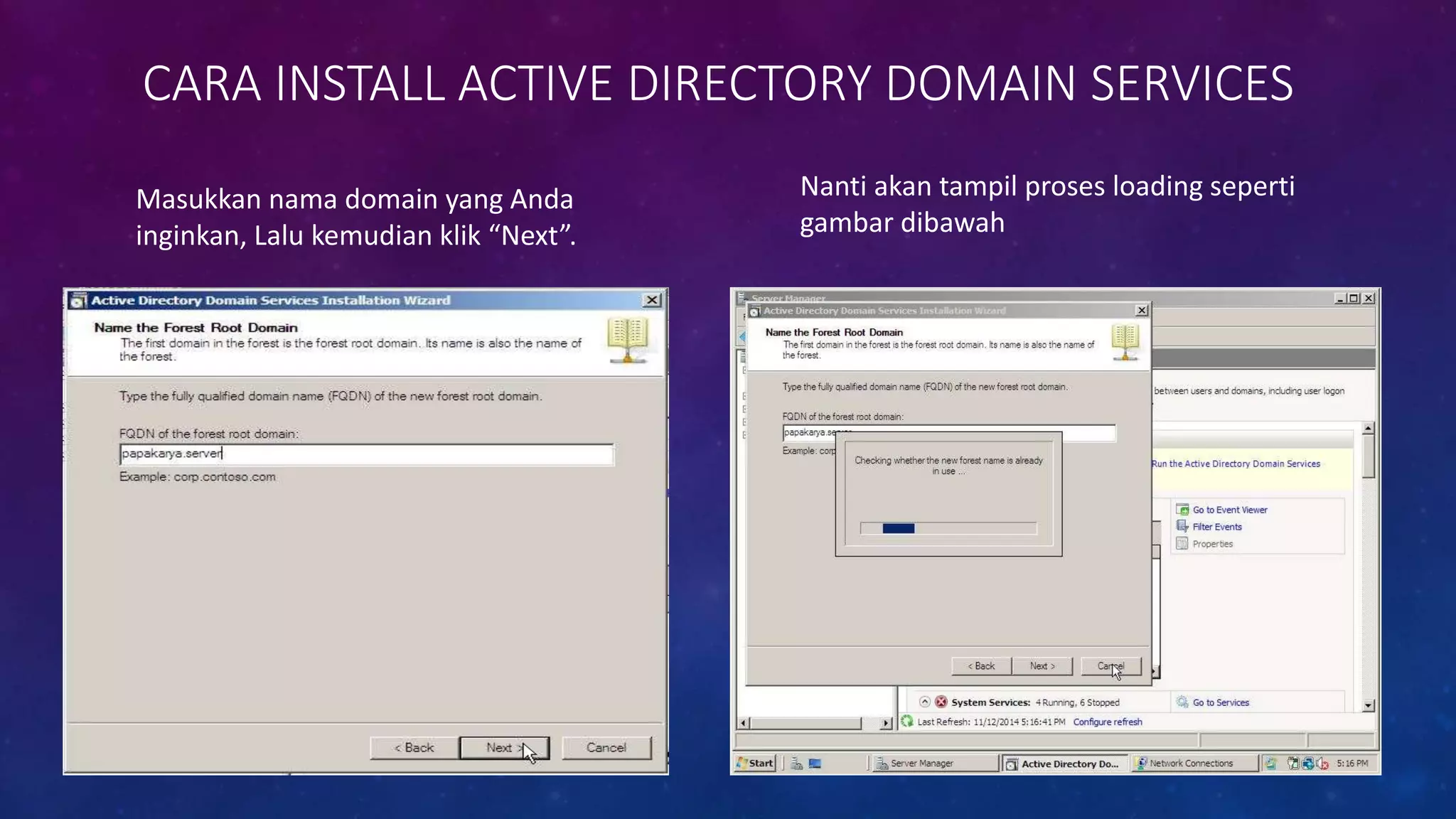The width and height of the screenshot is (1456, 819).
Task: Switch to Server Manager taskbar button
Action: (935, 764)
